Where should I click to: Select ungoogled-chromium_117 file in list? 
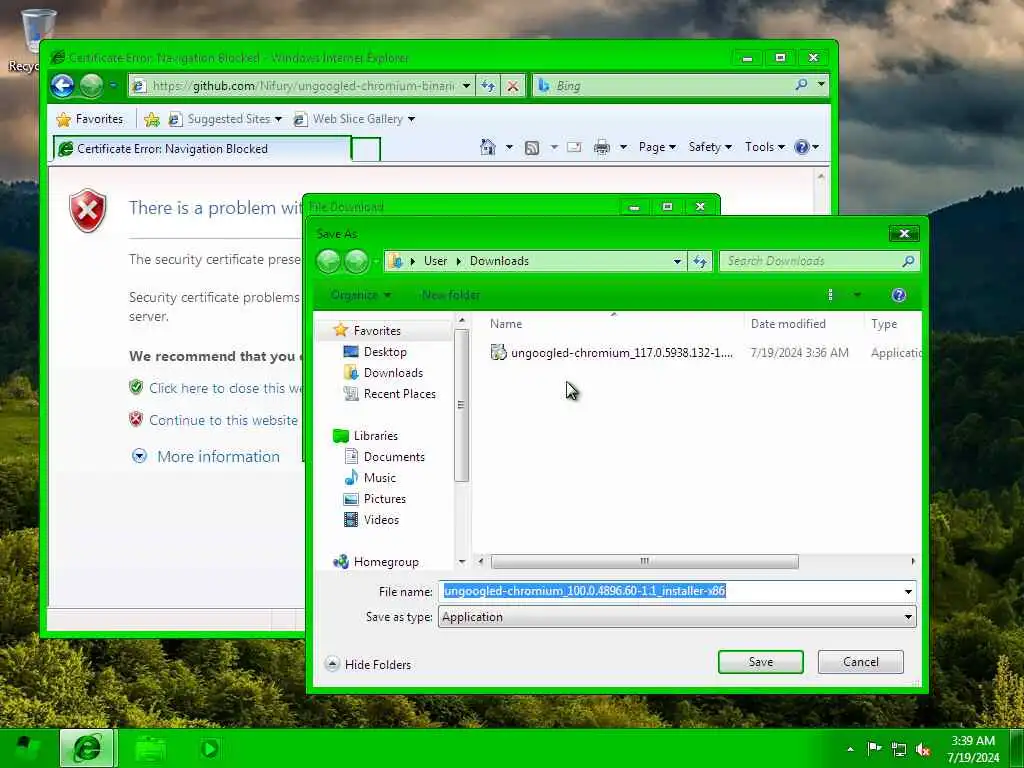(x=611, y=353)
